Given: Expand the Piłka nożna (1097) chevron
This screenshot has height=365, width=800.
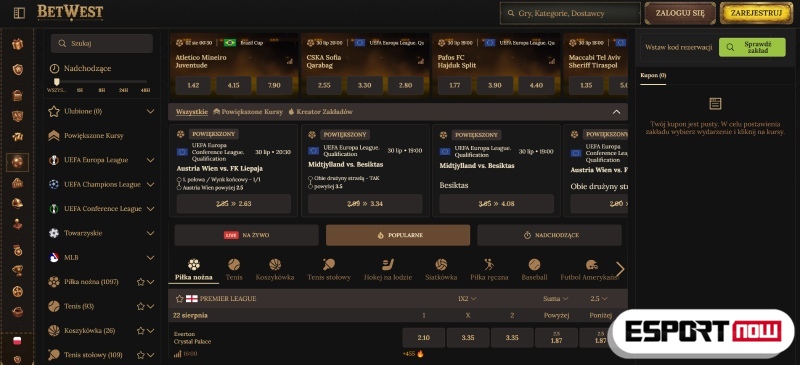Looking at the screenshot, I should pos(151,282).
